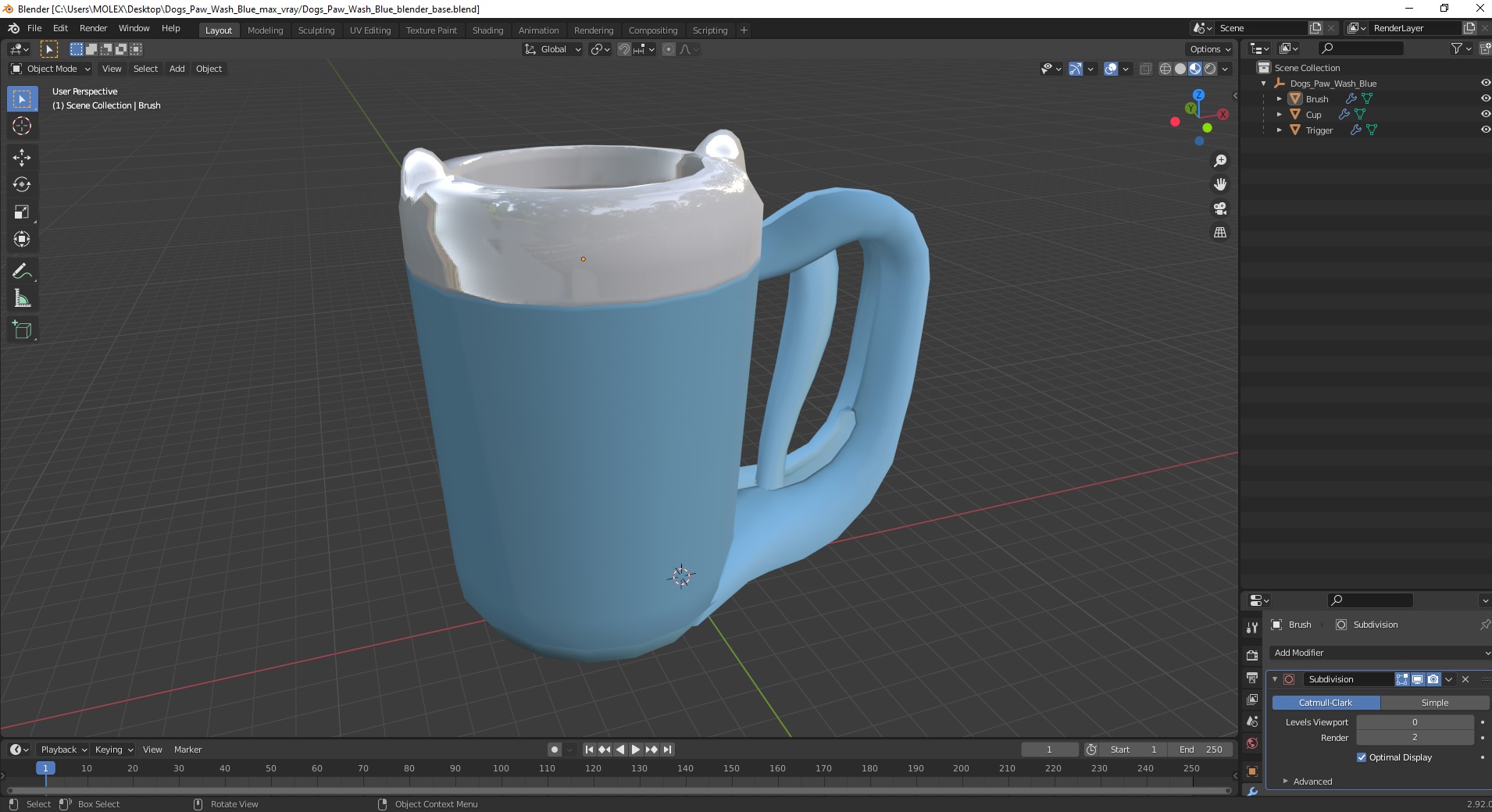This screenshot has width=1492, height=812.
Task: Open the Render menu
Action: [x=93, y=28]
